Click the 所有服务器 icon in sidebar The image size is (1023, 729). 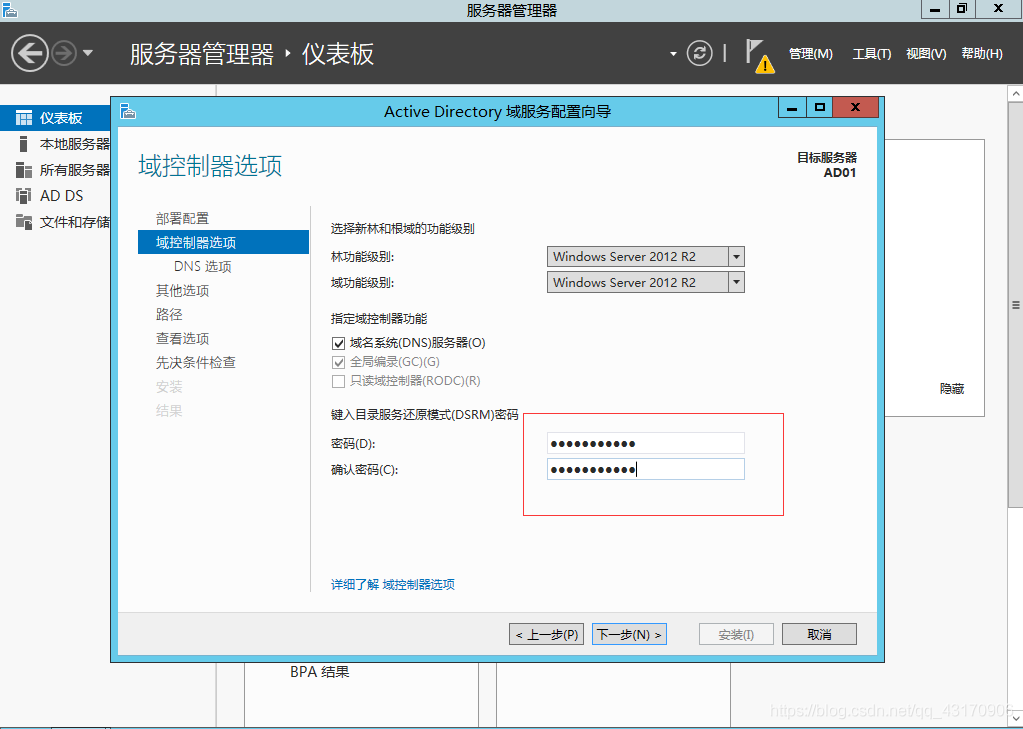coord(24,170)
